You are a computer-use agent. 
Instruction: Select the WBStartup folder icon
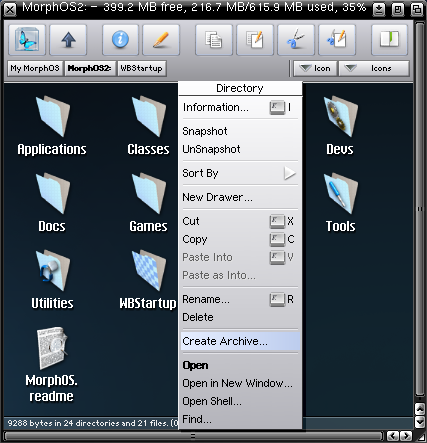148,280
